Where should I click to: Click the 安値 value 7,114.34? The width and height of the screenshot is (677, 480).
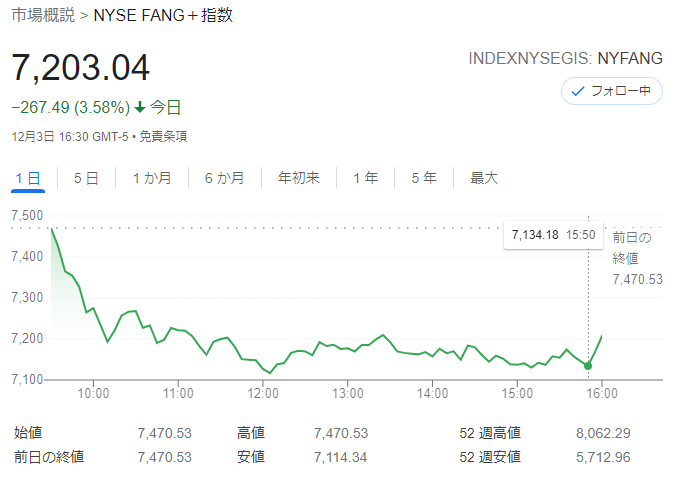pos(340,457)
